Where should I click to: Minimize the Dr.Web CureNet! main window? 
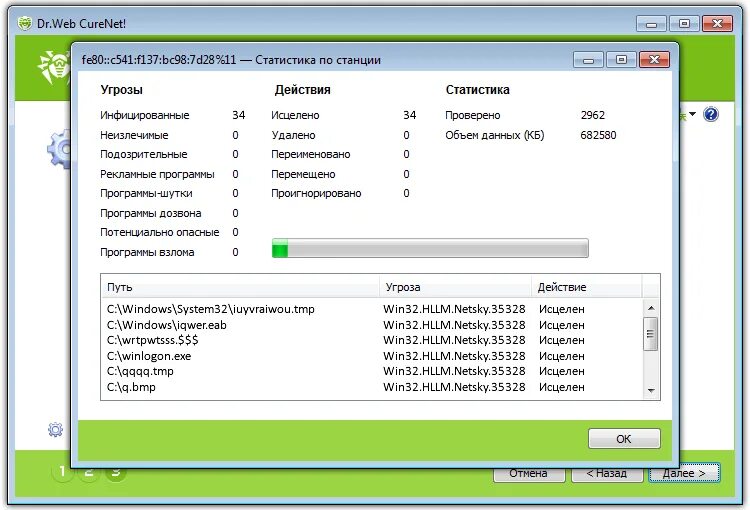[x=651, y=23]
